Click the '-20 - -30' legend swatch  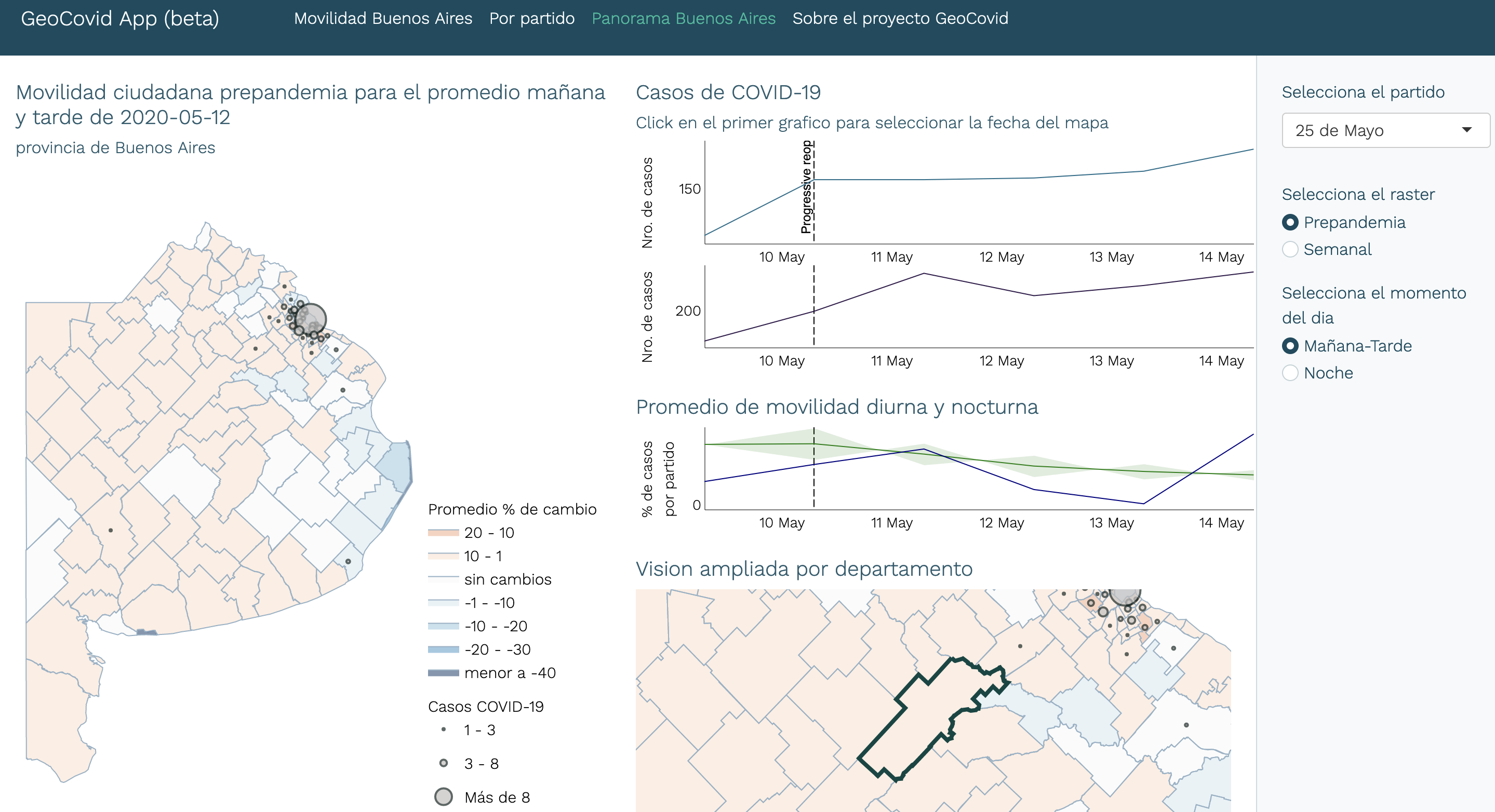point(443,649)
